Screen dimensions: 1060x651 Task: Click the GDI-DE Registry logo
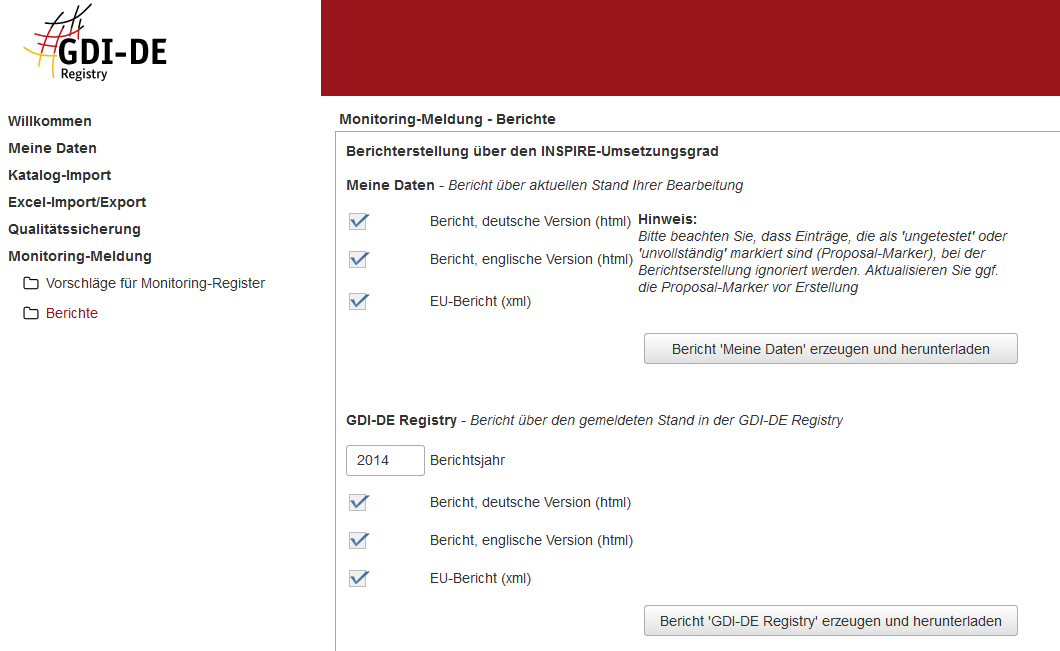[95, 48]
